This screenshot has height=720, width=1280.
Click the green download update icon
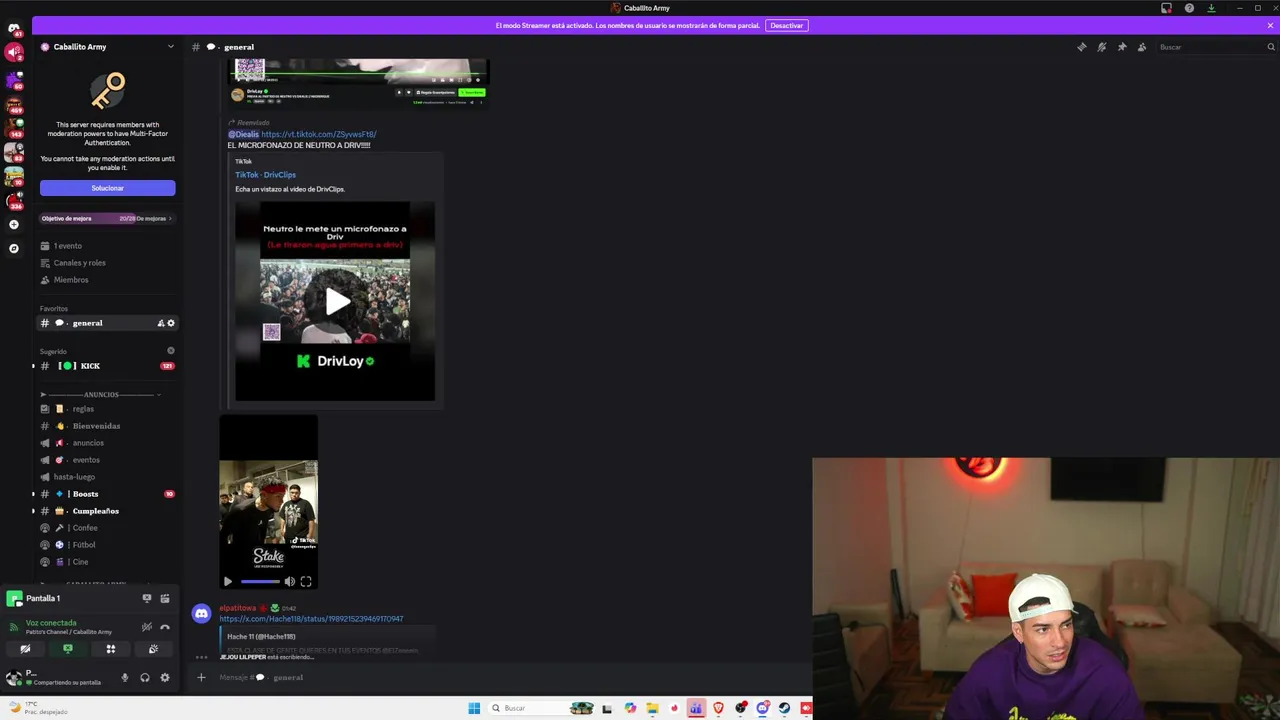pos(1211,8)
